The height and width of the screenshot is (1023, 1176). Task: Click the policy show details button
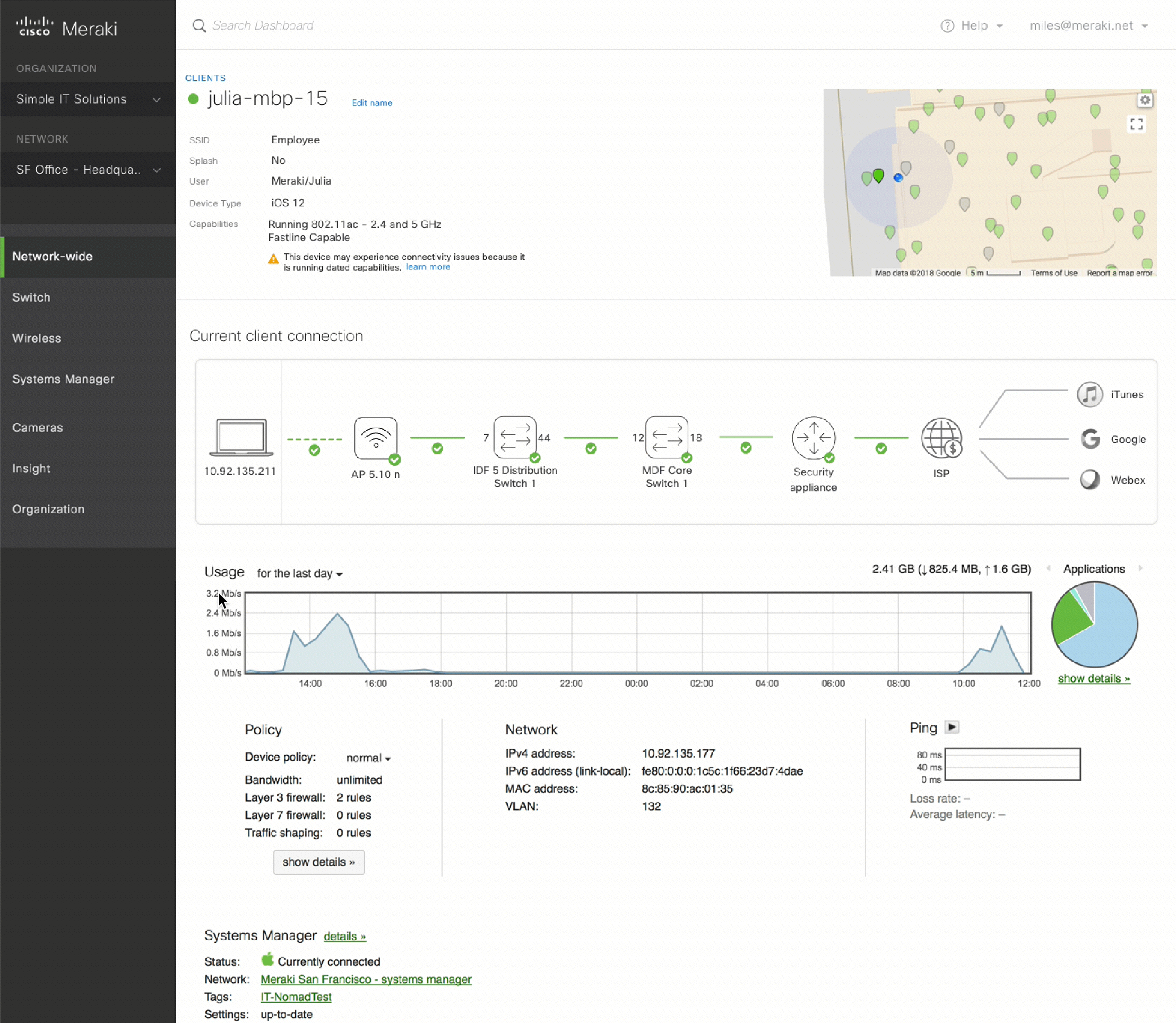click(x=318, y=862)
